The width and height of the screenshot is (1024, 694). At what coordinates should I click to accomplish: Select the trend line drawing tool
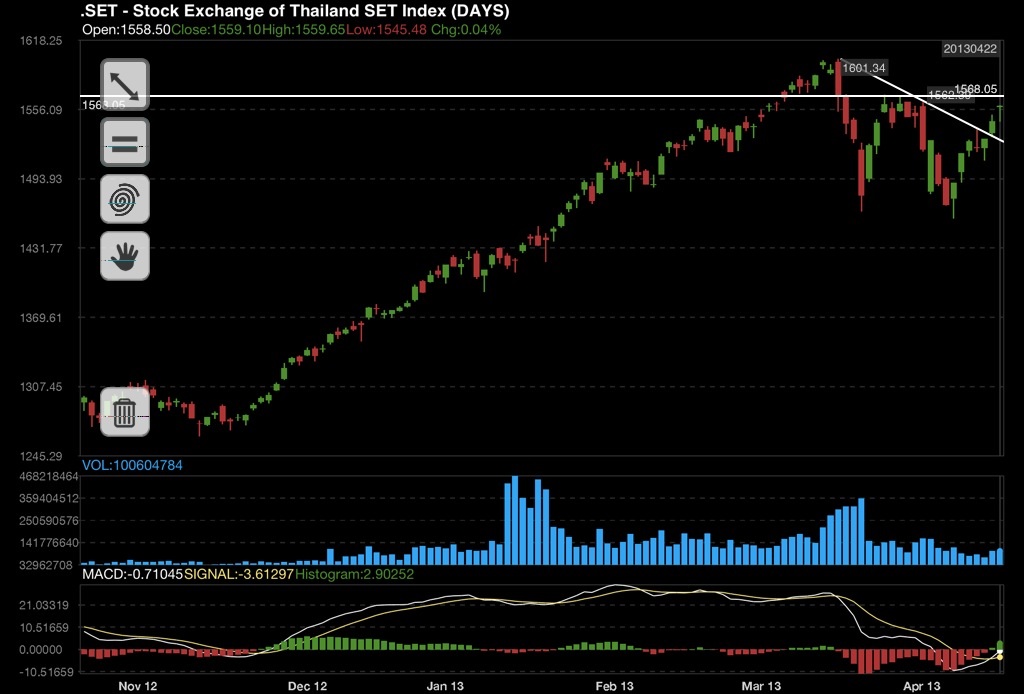point(125,85)
